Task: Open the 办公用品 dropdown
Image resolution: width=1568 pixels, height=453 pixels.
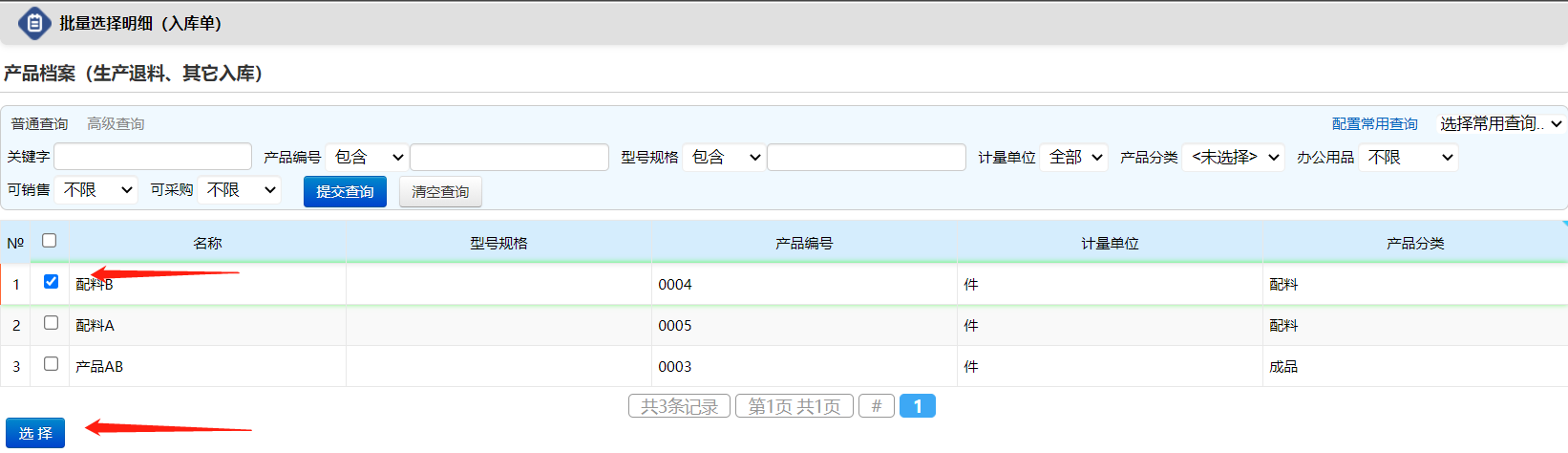Action: [1409, 158]
